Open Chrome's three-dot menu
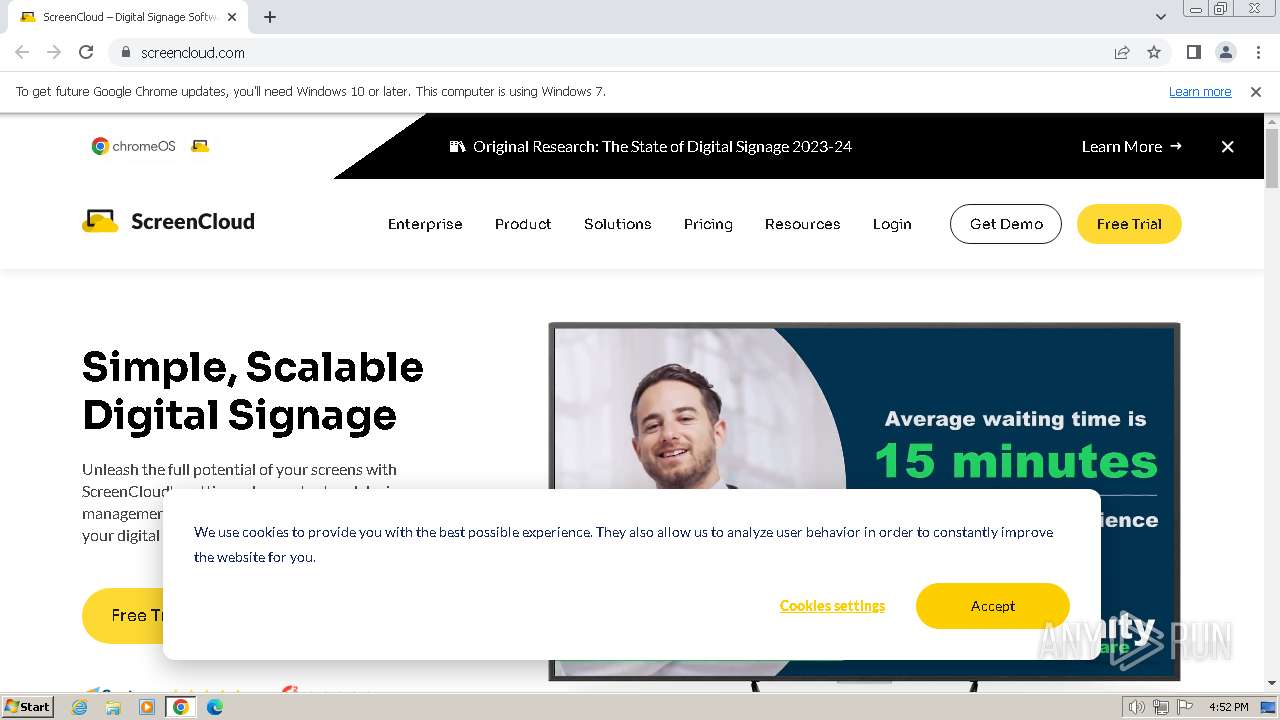This screenshot has width=1280, height=720. (1258, 52)
